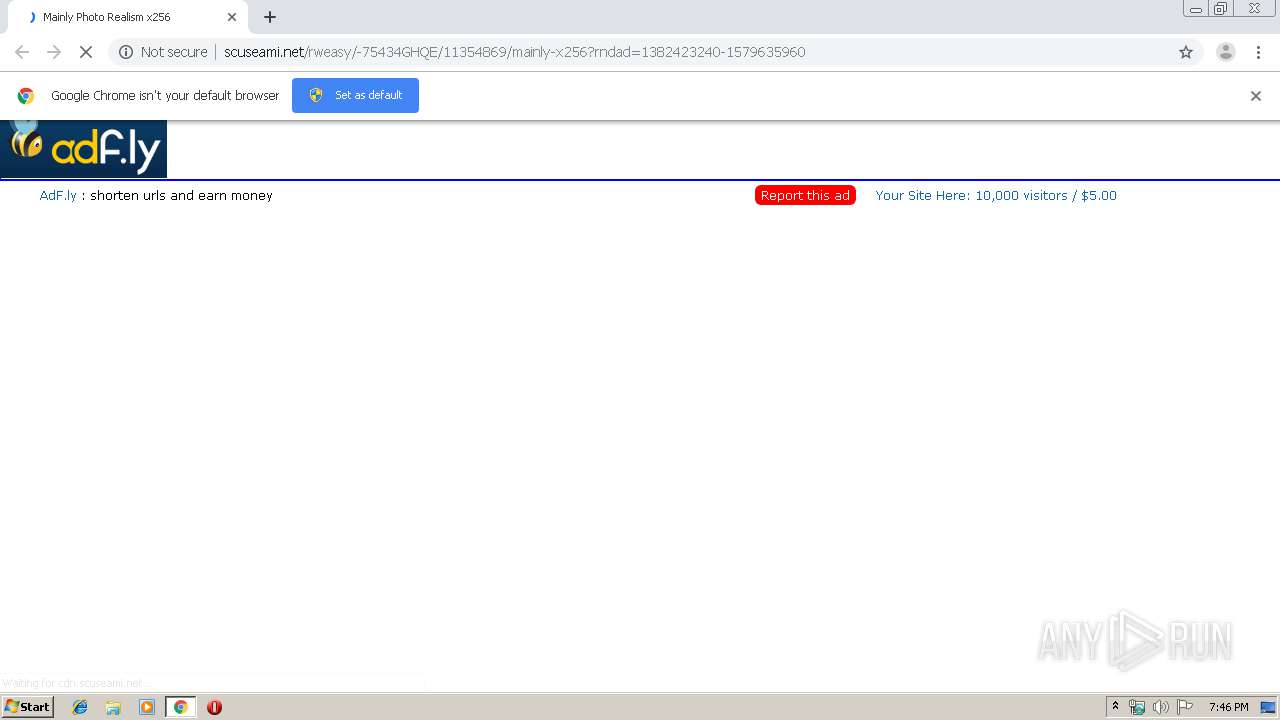Screen dimensions: 1280x720
Task: Open Your Site Here advertising link
Action: 996,196
